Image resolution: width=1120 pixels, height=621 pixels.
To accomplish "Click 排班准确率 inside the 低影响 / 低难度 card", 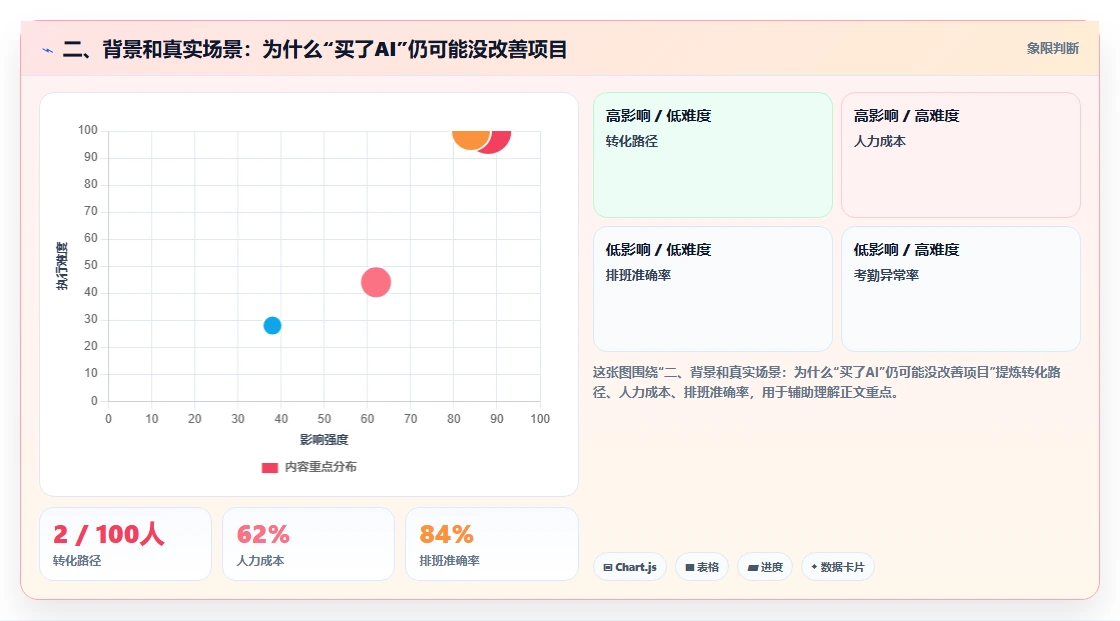I will point(638,275).
